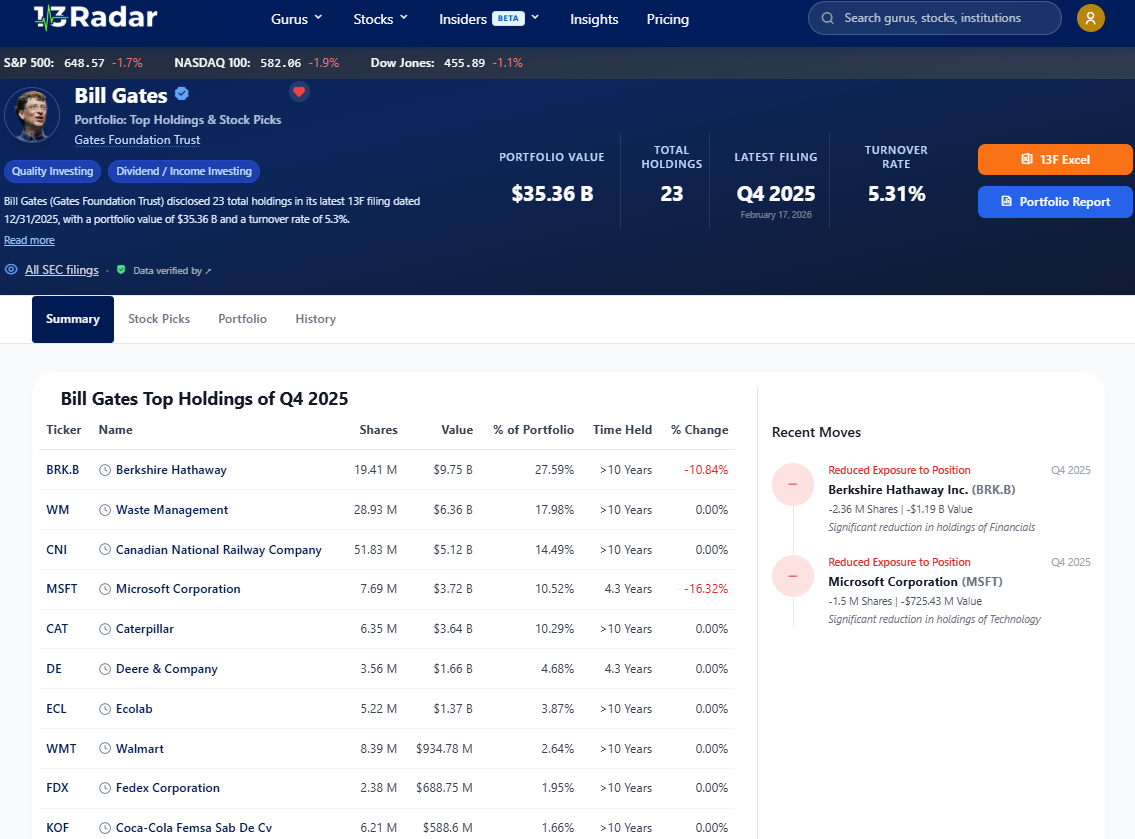This screenshot has height=839, width=1135.
Task: Click the Q4 2025 latest filing value
Action: [776, 194]
